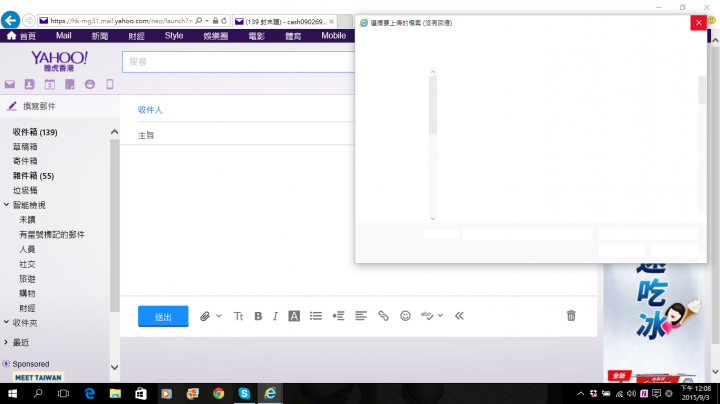
Task: Insert a bulleted list
Action: pos(316,316)
